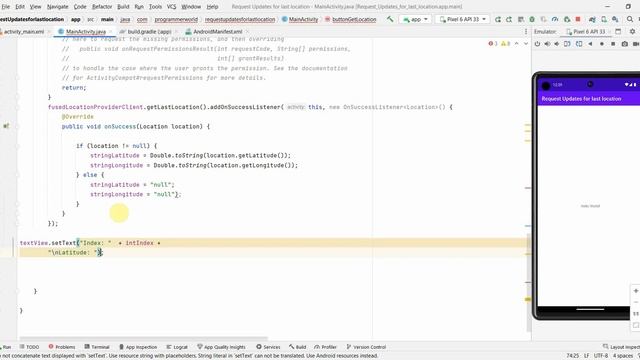The height and width of the screenshot is (360, 640).
Task: Click the green Debug bug icon
Action: pyautogui.click(x=532, y=19)
